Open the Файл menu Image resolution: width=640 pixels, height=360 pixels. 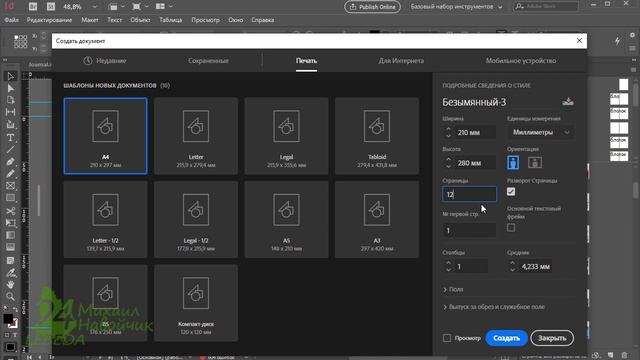tap(11, 20)
